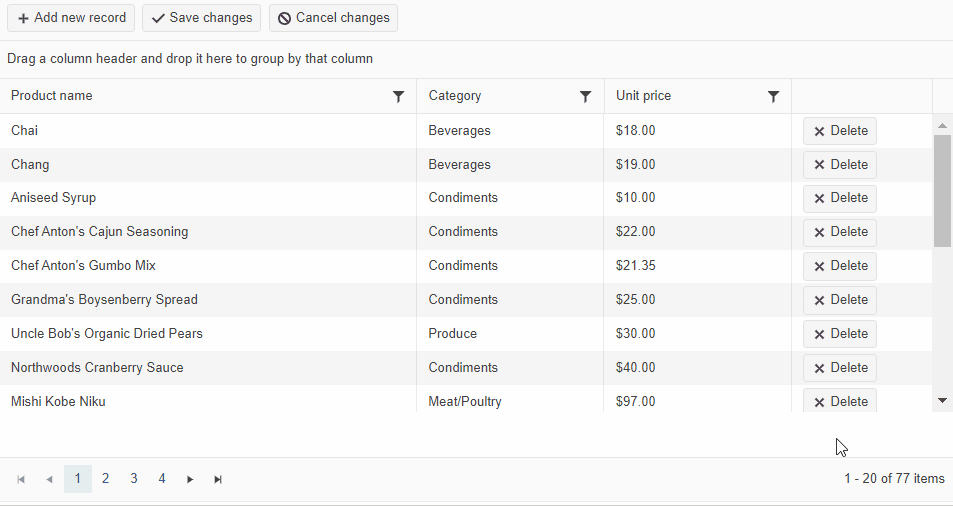Click the scrollbar up arrow
Image resolution: width=953 pixels, height=506 pixels.
[x=942, y=126]
